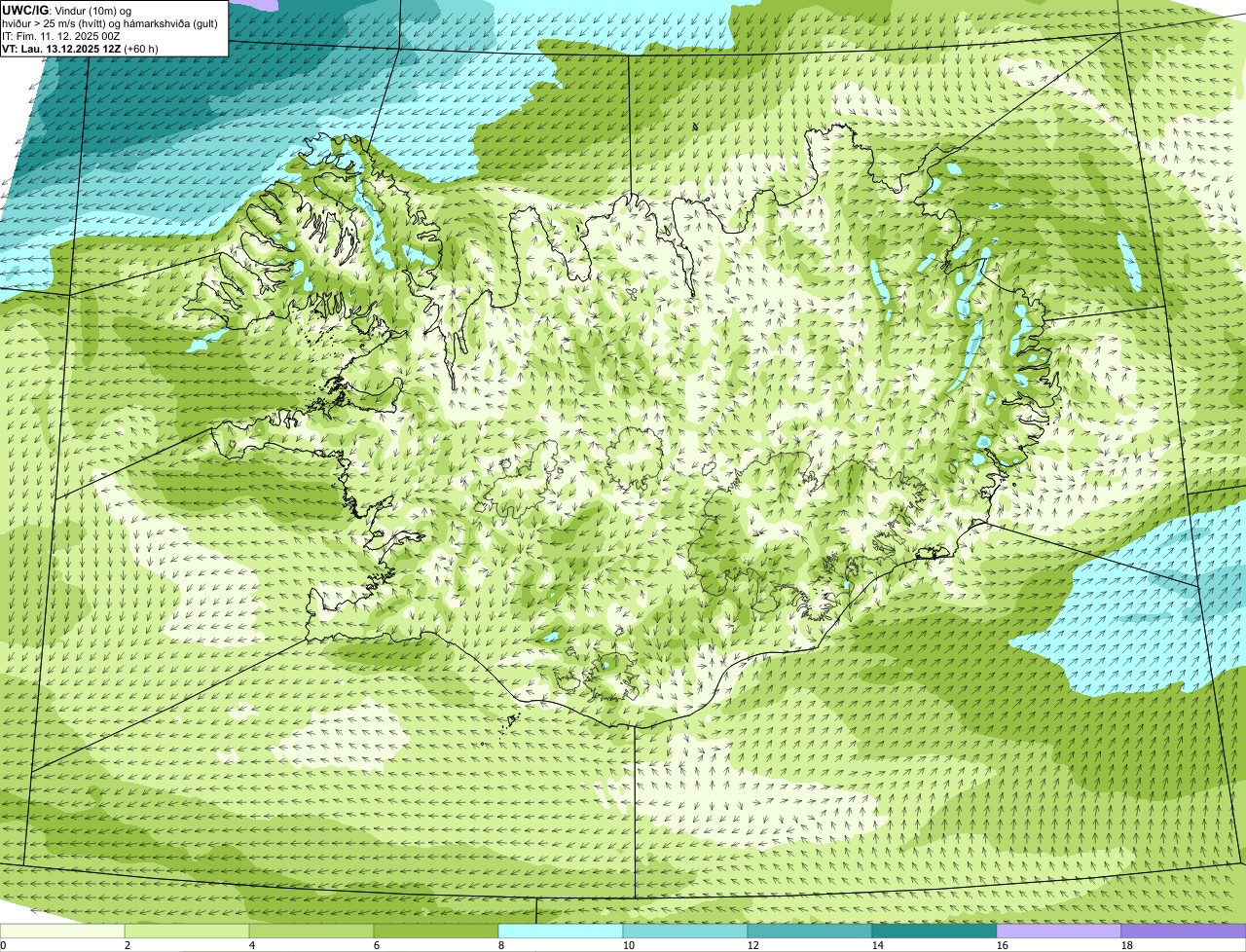The image size is (1246, 952).
Task: Click the legend tick label "18"
Action: (x=1127, y=945)
